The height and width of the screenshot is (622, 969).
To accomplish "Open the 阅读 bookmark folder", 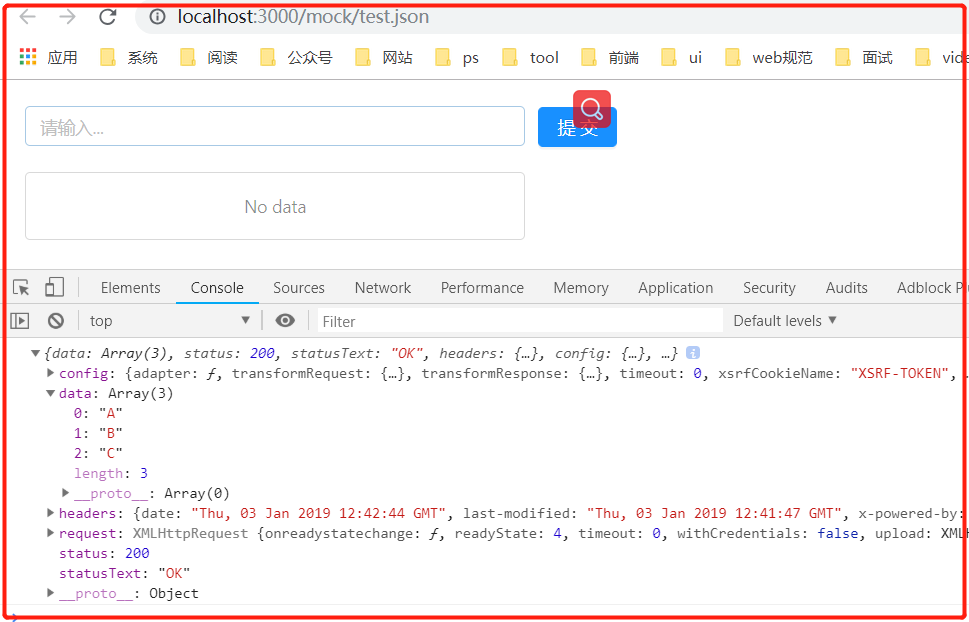I will [x=209, y=58].
